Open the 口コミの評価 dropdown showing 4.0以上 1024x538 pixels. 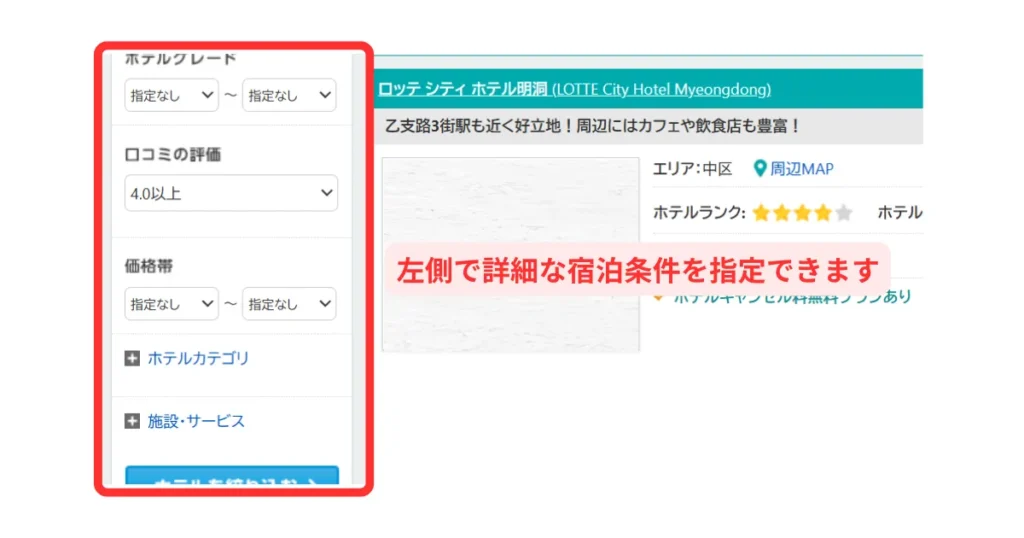[x=231, y=194]
